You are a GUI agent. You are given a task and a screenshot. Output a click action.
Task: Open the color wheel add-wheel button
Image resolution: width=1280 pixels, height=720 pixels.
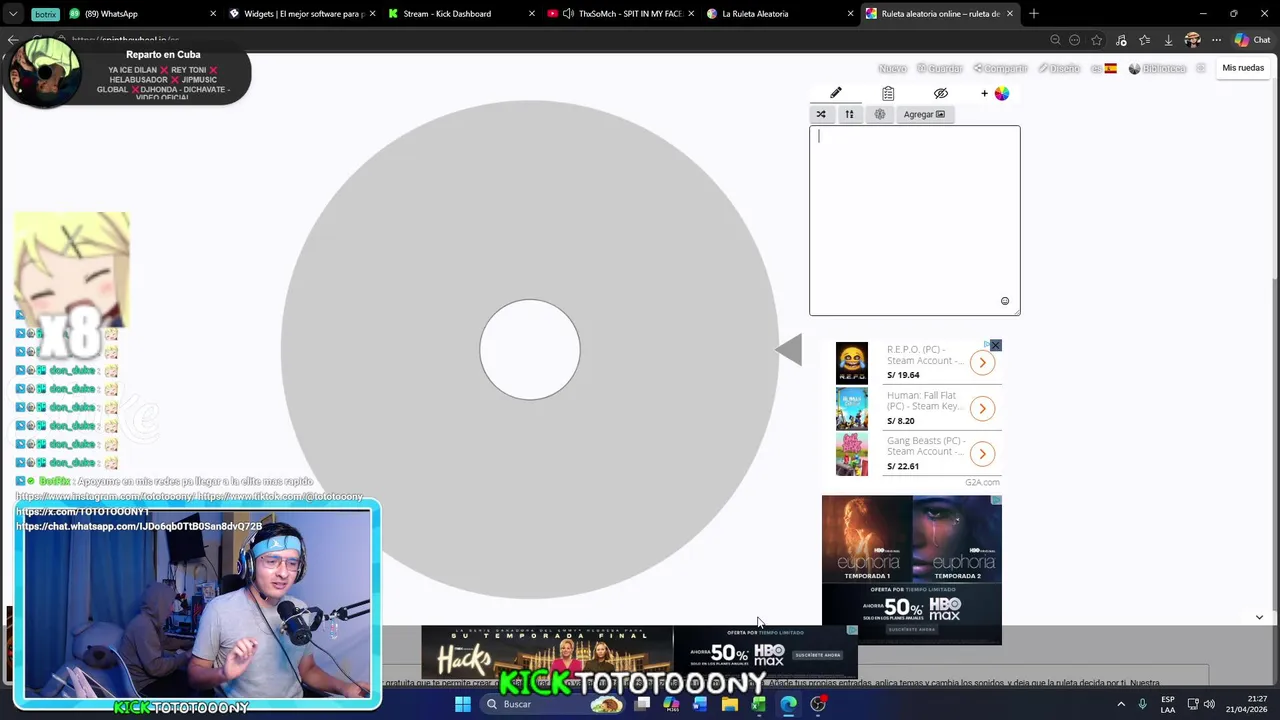[x=997, y=93]
